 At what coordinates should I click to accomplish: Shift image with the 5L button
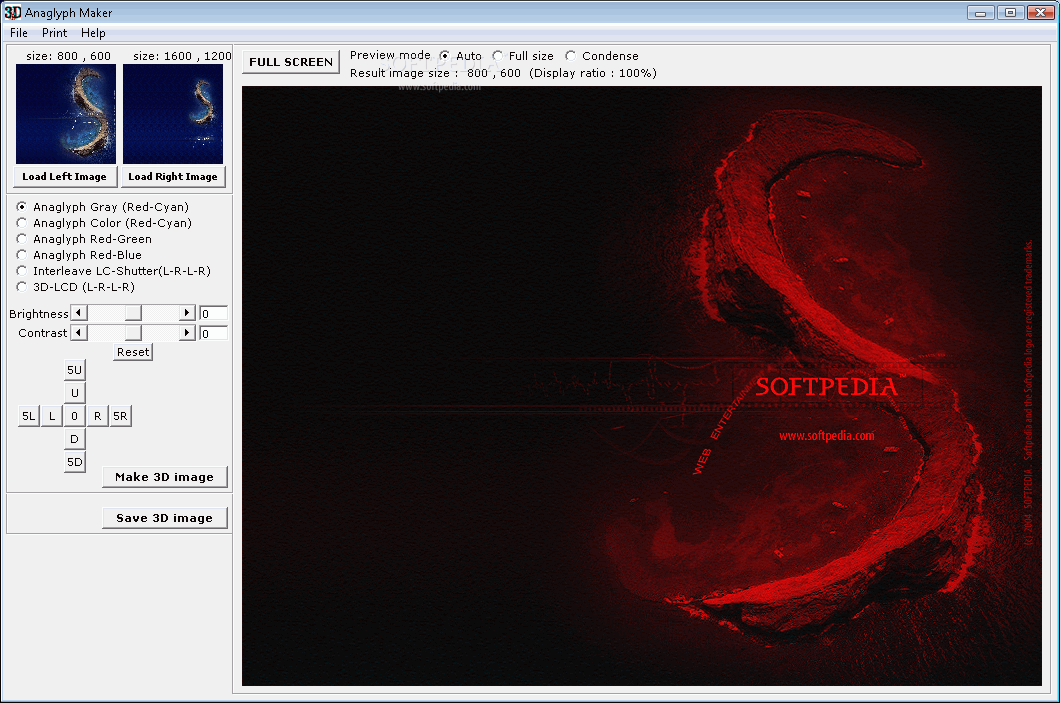click(28, 416)
